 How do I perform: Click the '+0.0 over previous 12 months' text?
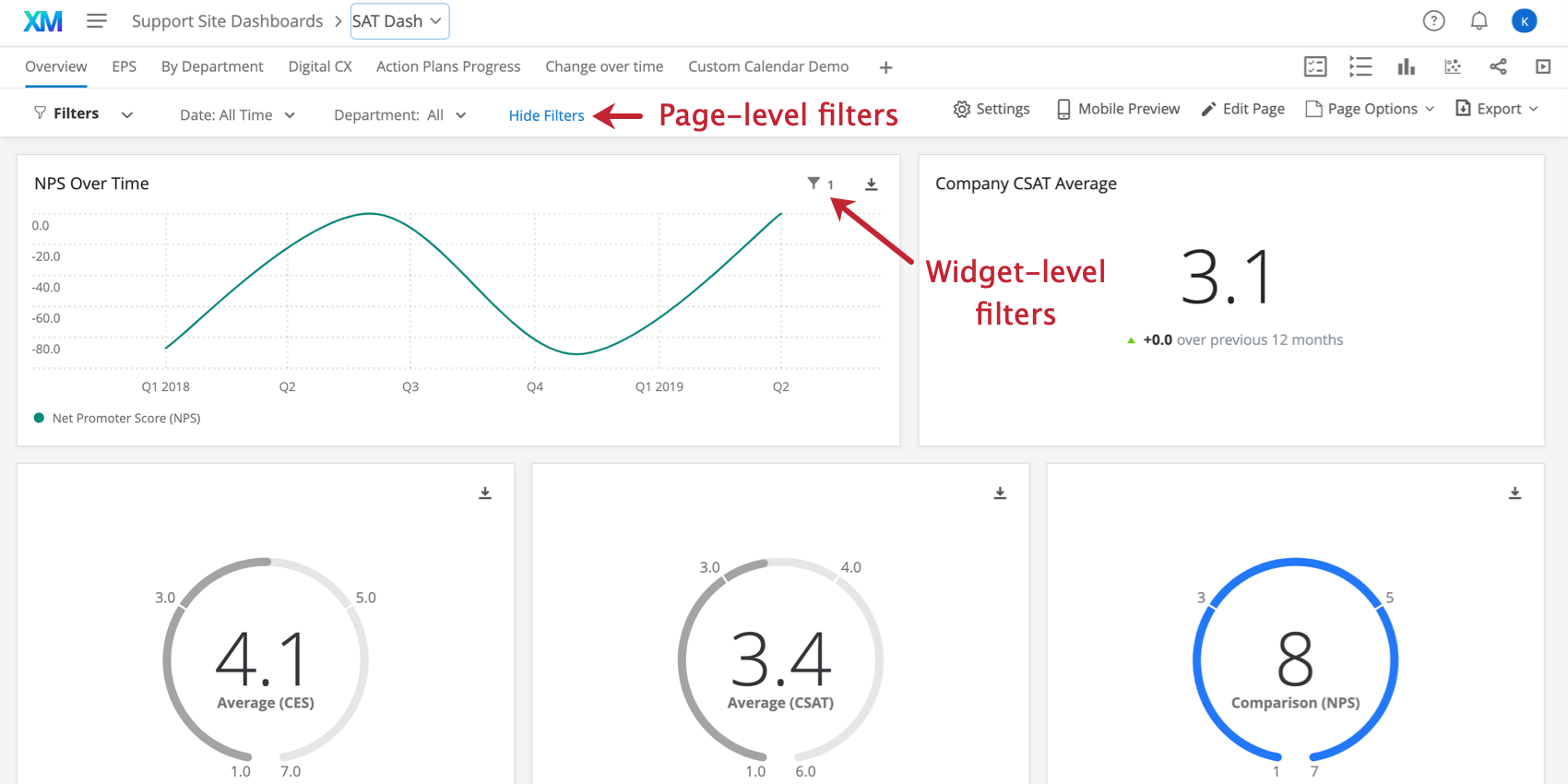point(1242,339)
